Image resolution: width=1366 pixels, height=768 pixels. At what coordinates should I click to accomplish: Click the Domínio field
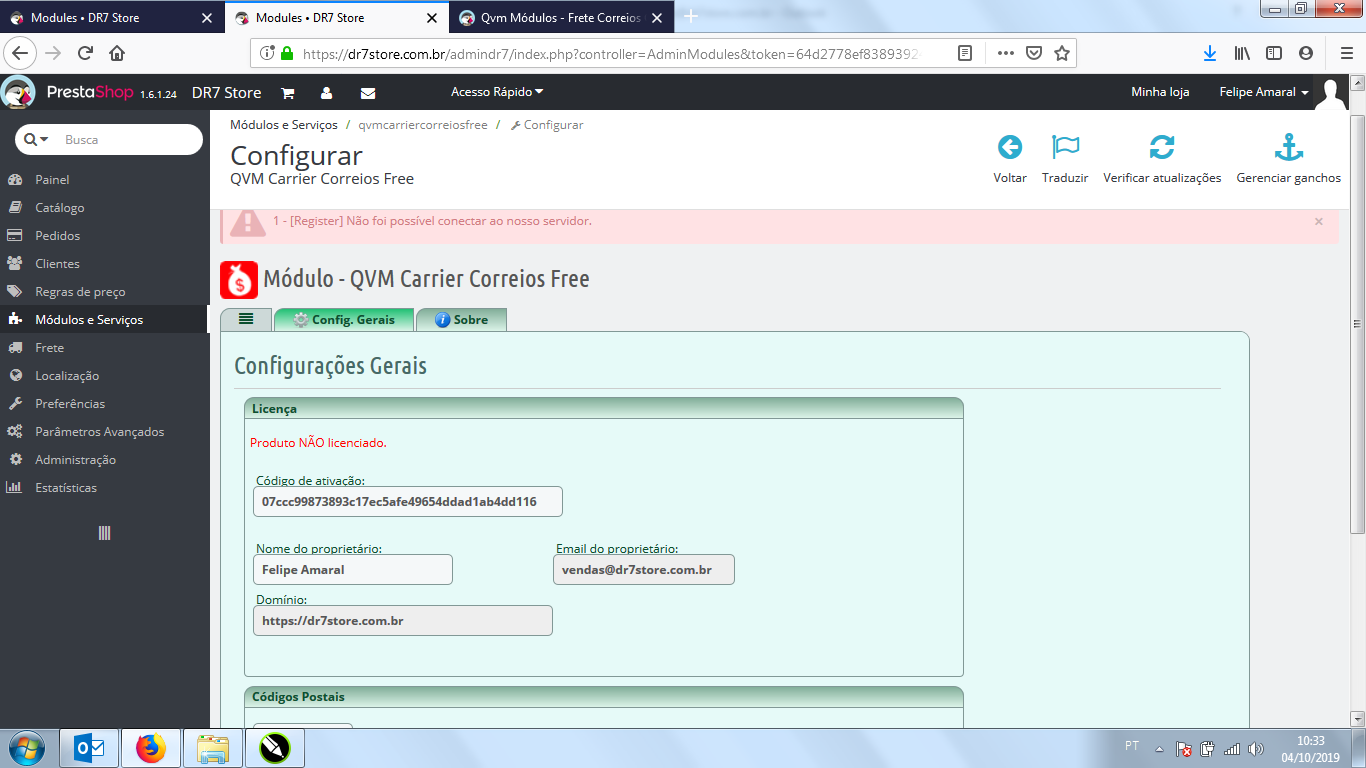pos(402,621)
